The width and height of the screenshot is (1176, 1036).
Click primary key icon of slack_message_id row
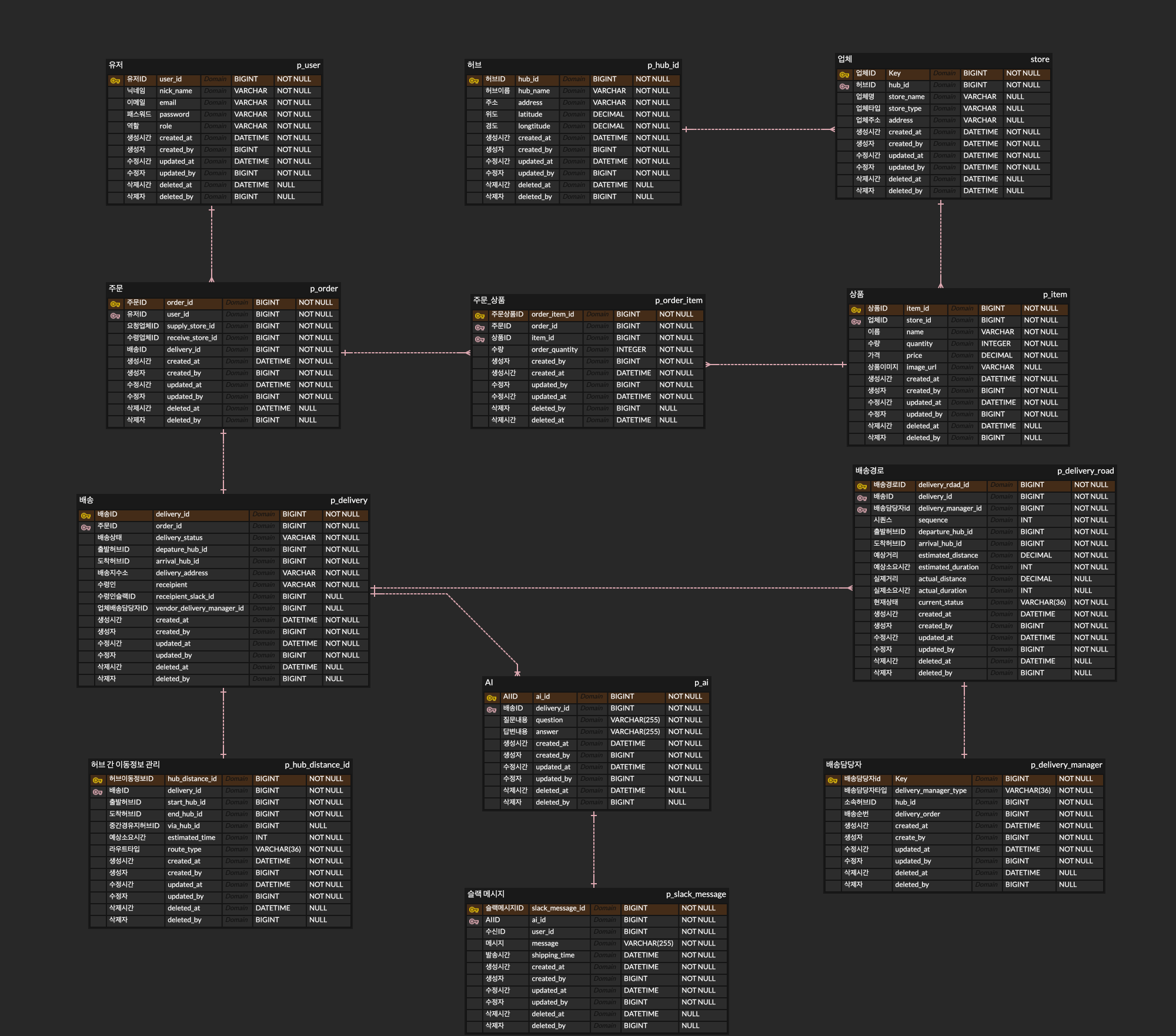[474, 909]
